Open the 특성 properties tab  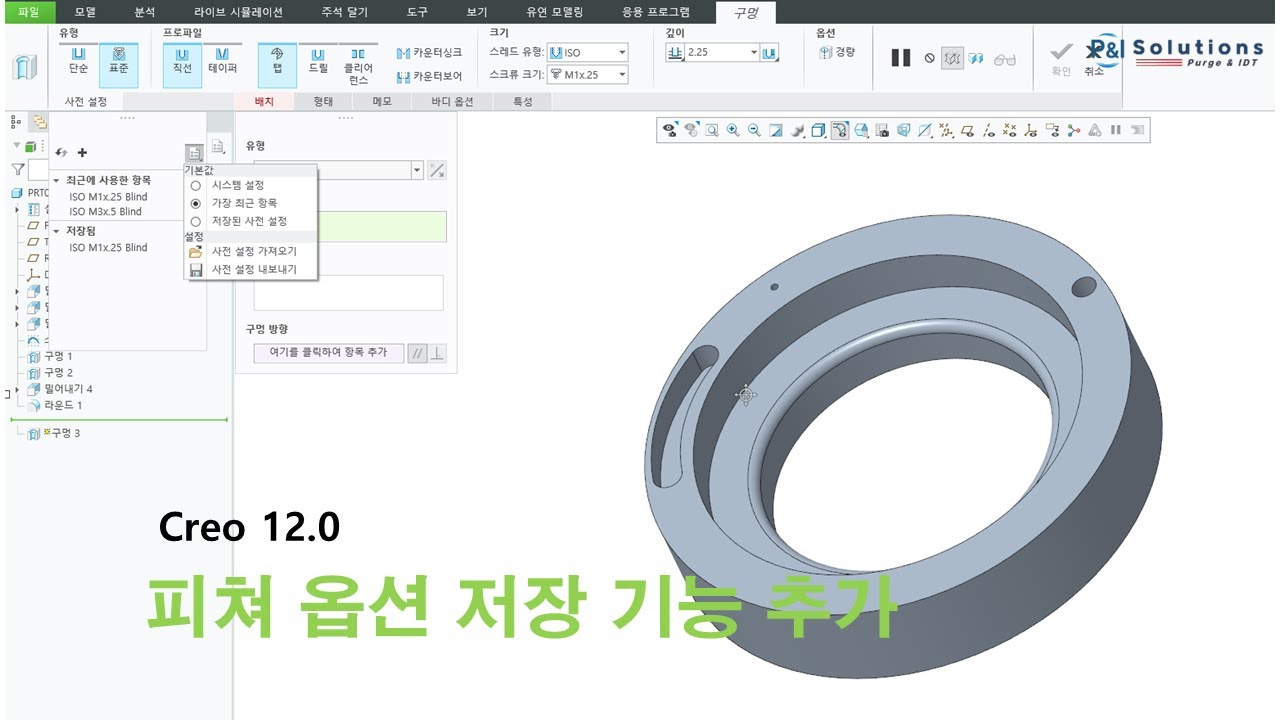coord(522,101)
